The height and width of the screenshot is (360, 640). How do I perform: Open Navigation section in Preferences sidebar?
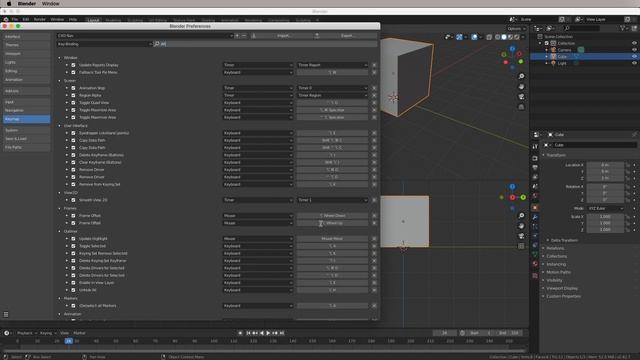[x=27, y=111]
